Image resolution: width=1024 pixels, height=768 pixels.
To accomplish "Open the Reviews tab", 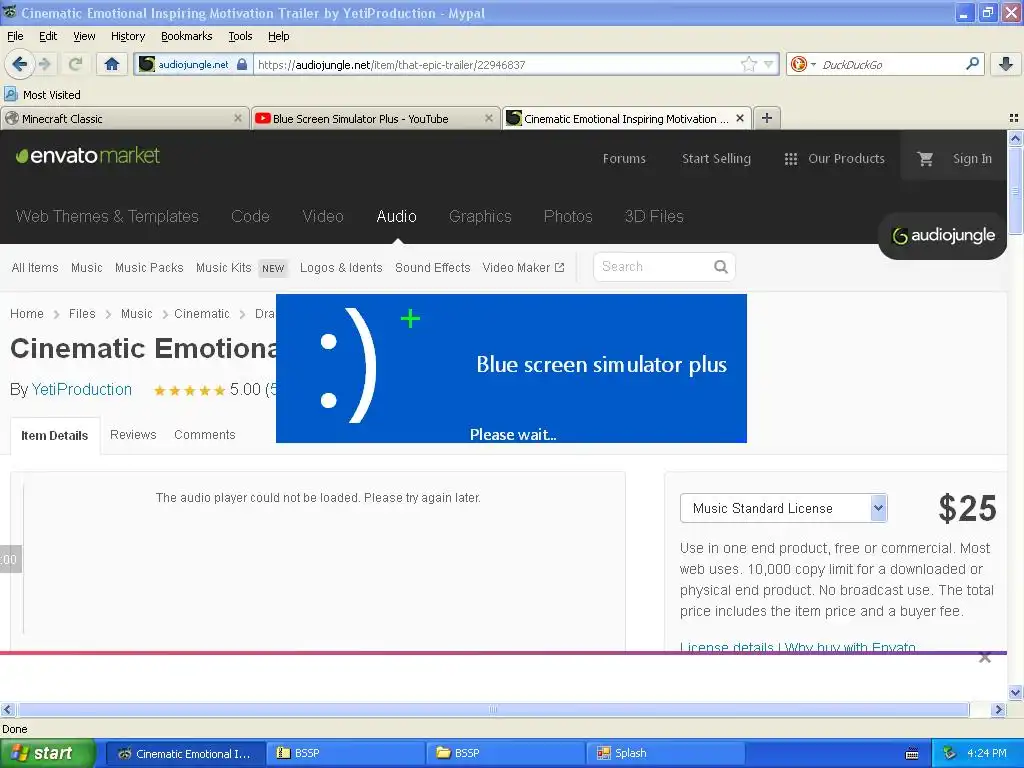I will pos(133,435).
